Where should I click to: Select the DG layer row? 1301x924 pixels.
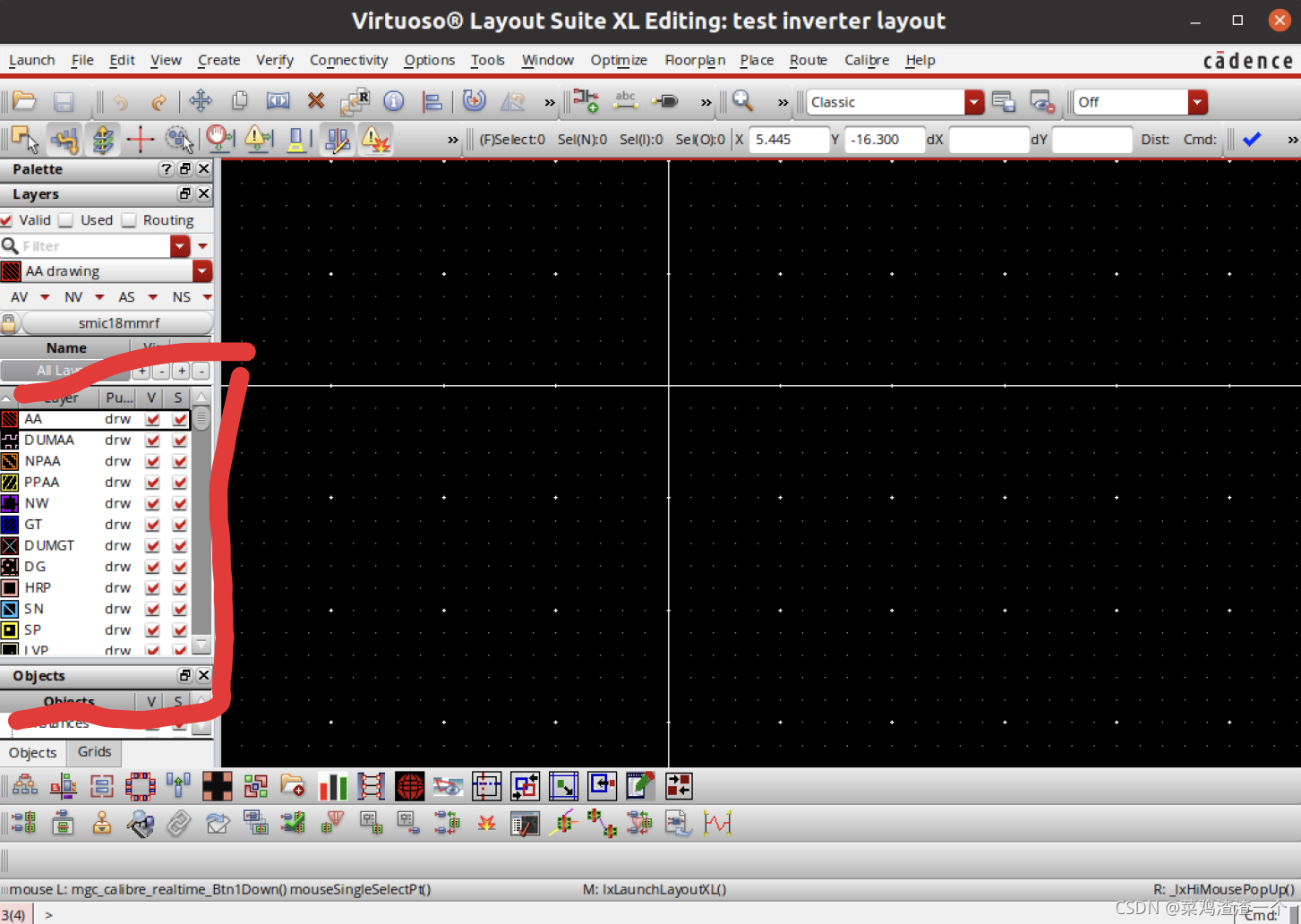pyautogui.click(x=95, y=567)
